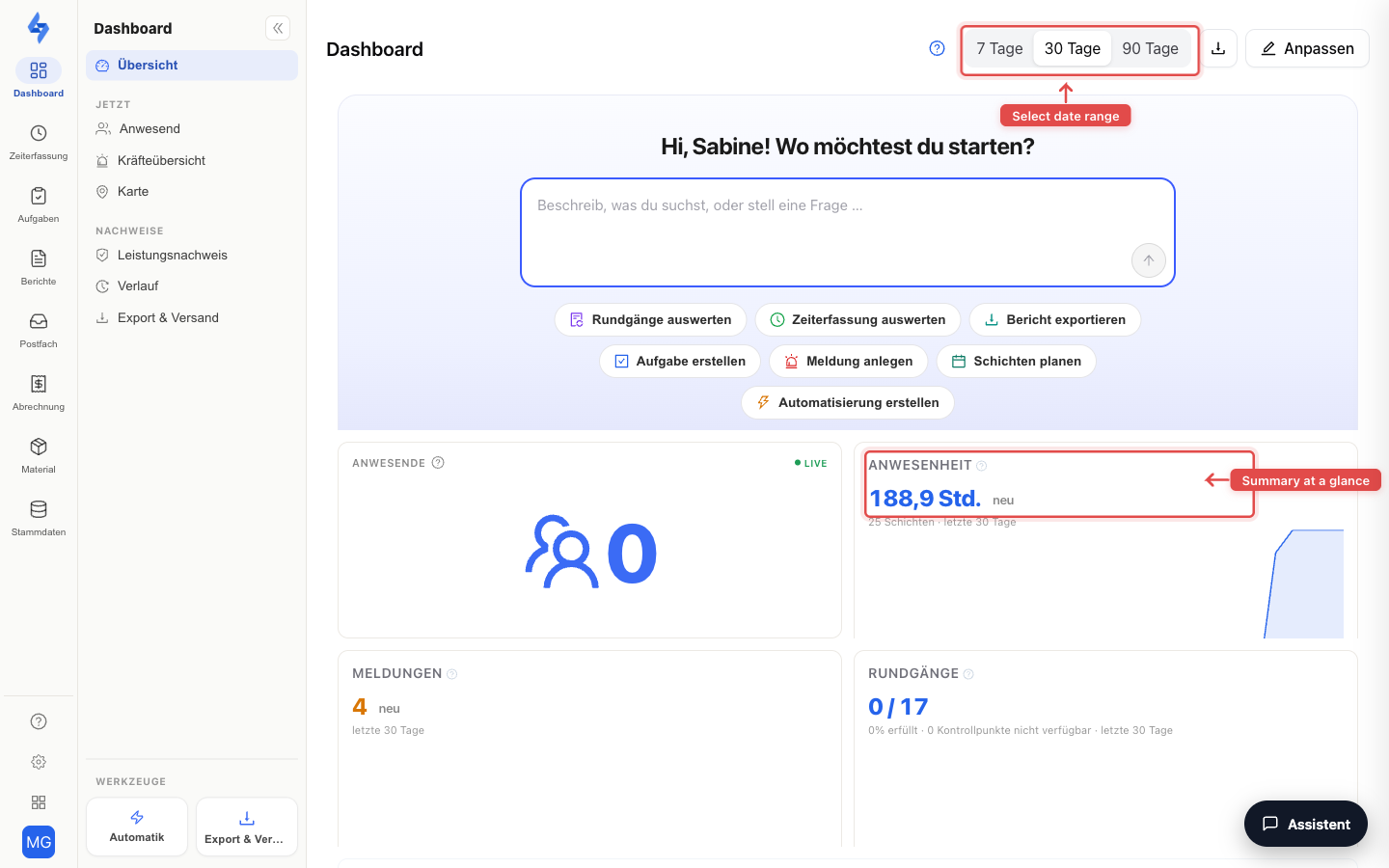Open settings gear in left rail
Screen dimensions: 1389x868
[x=39, y=762]
